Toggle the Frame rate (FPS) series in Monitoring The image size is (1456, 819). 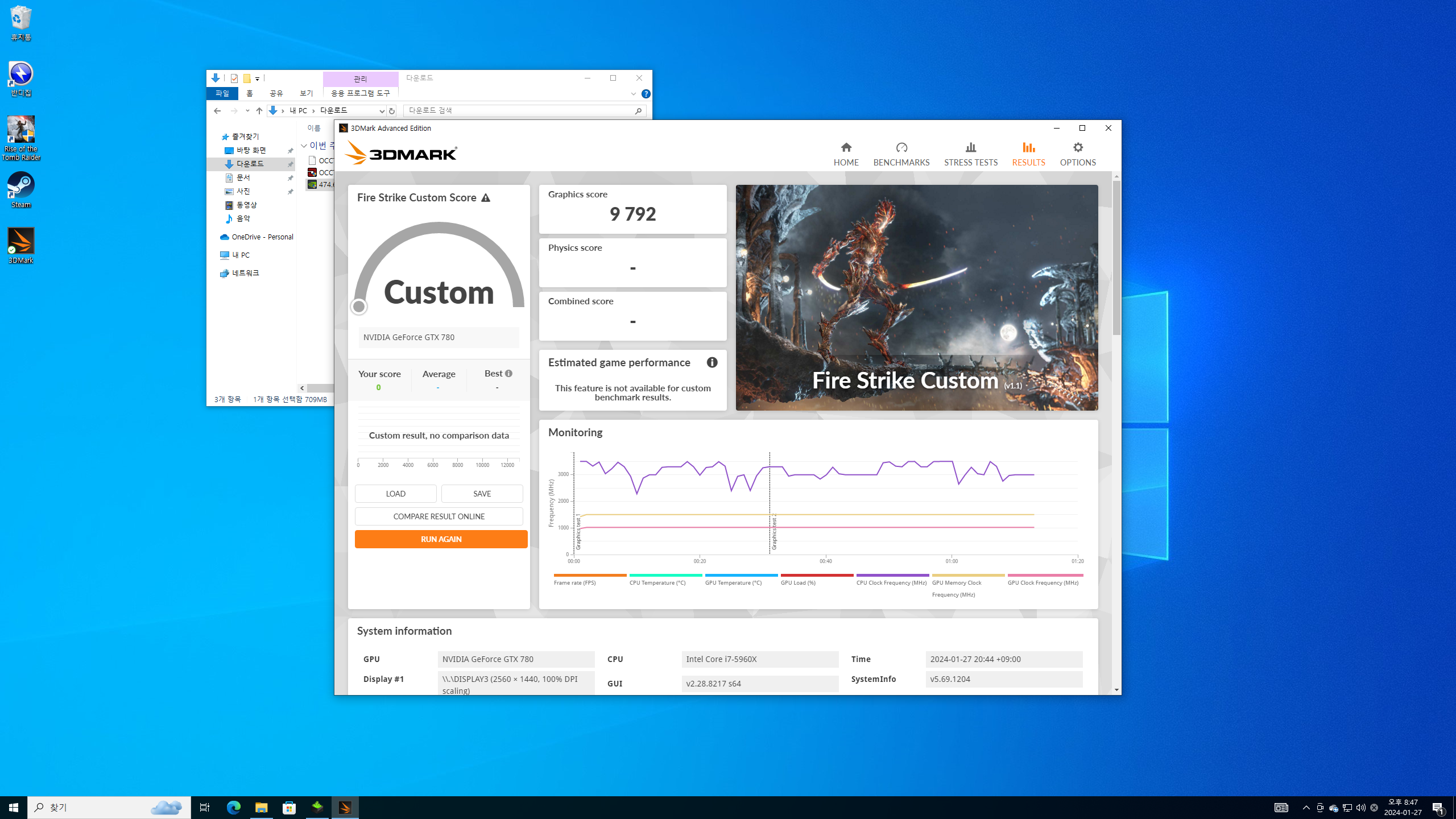pos(590,580)
